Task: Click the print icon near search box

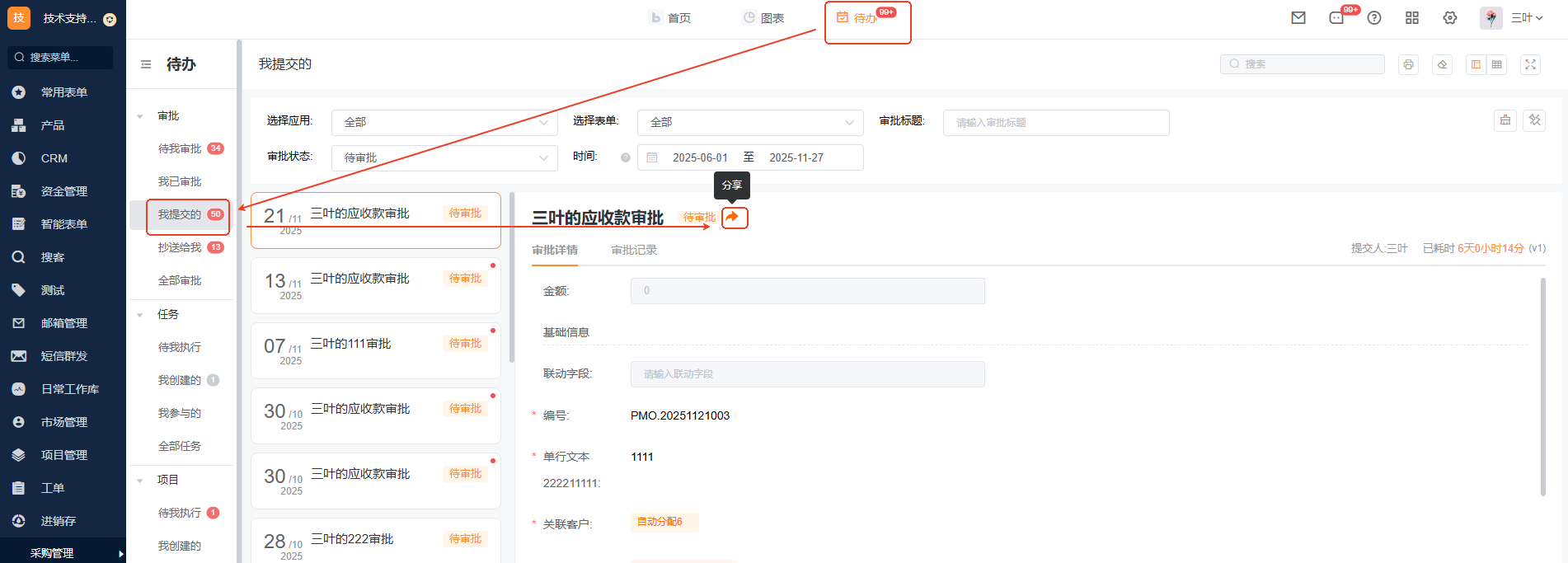Action: 1408,64
